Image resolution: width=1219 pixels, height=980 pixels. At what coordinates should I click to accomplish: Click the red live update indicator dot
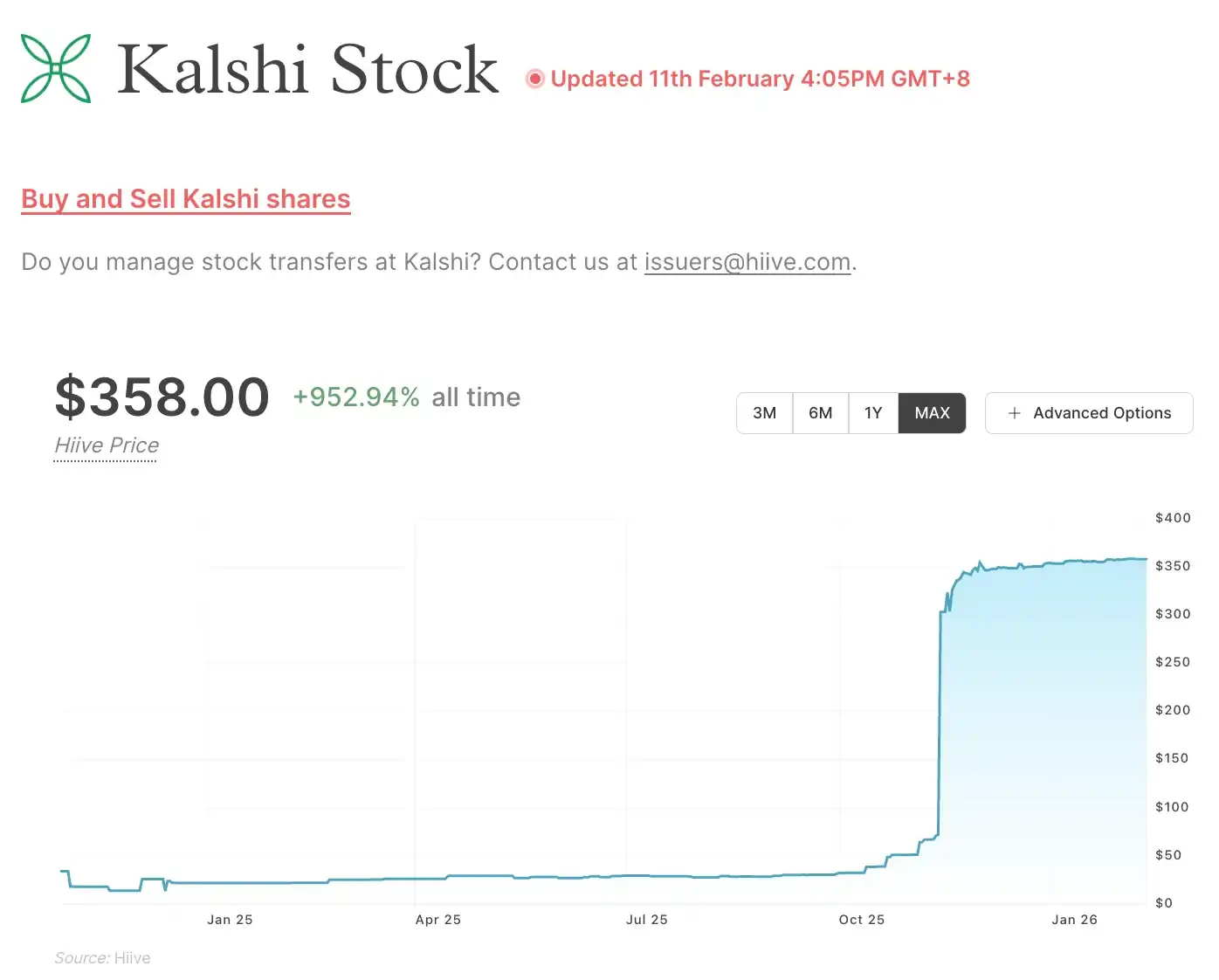[x=535, y=79]
